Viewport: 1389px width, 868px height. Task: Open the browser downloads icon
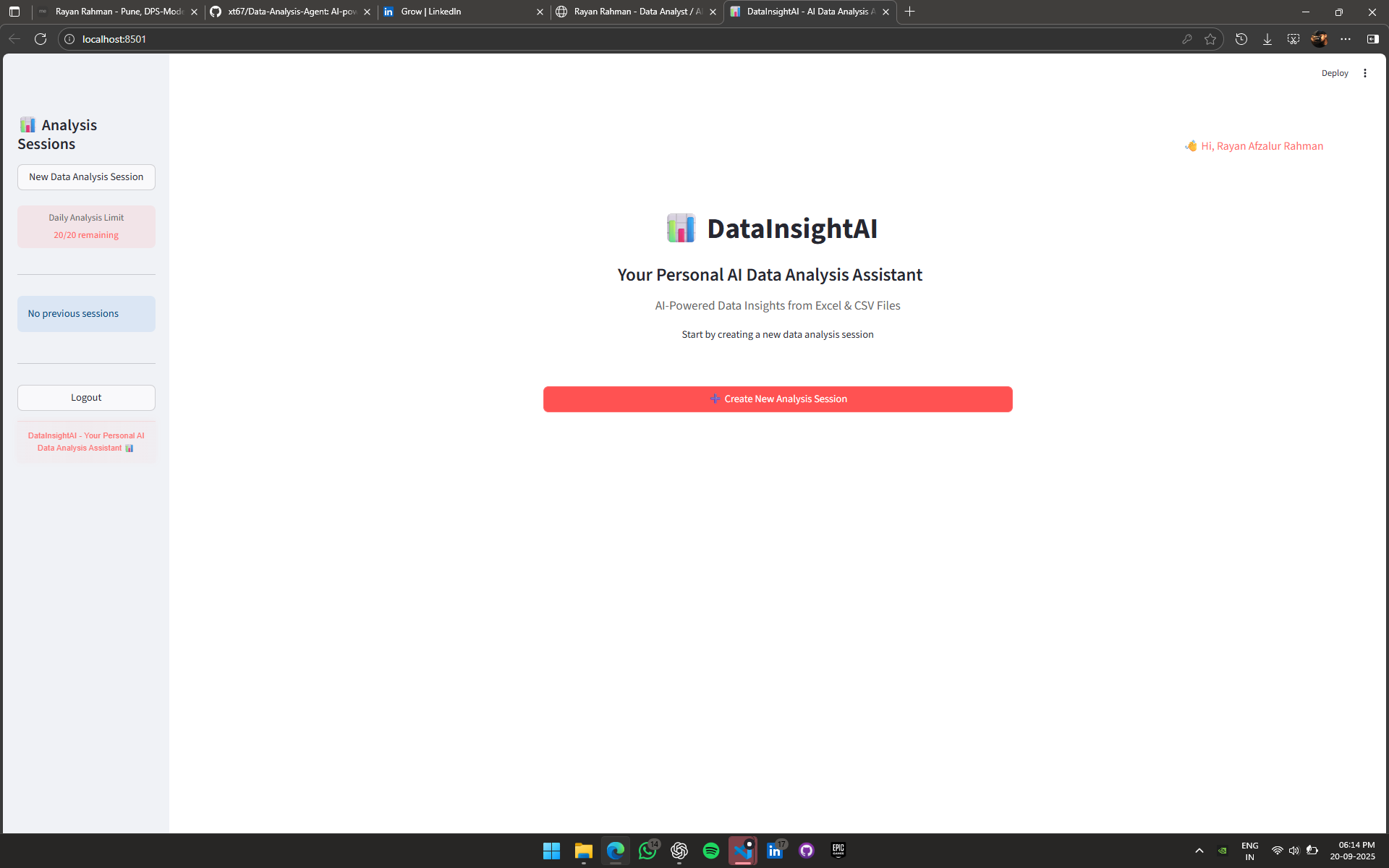[x=1267, y=39]
